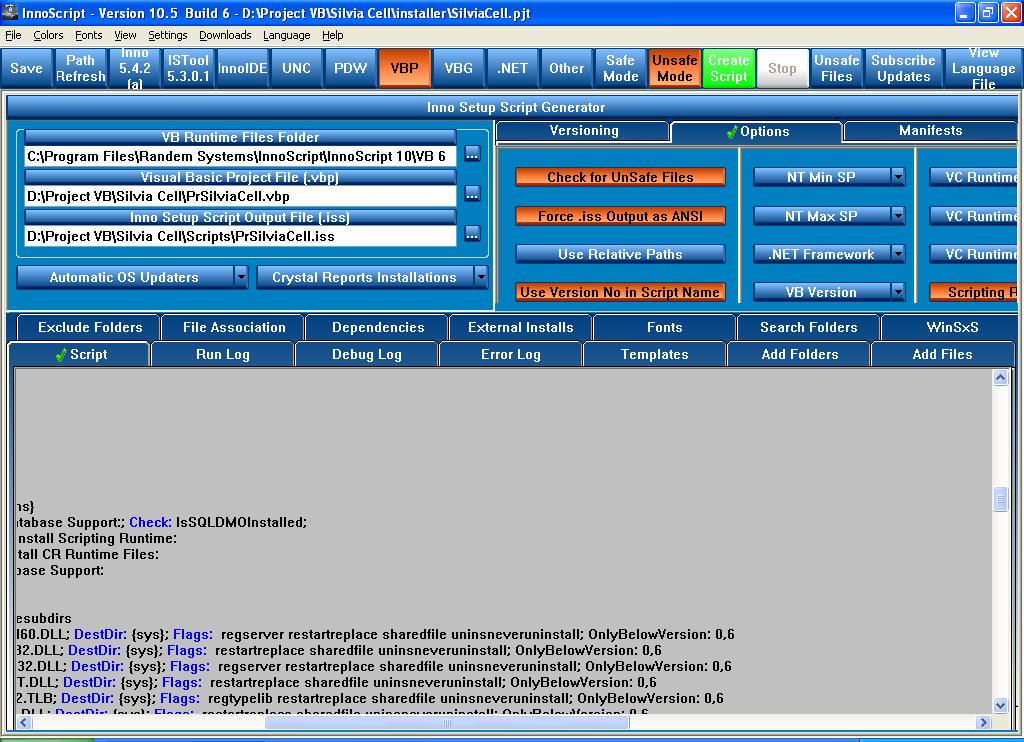Viewport: 1024px width, 742px height.
Task: Open the File menu
Action: click(13, 35)
